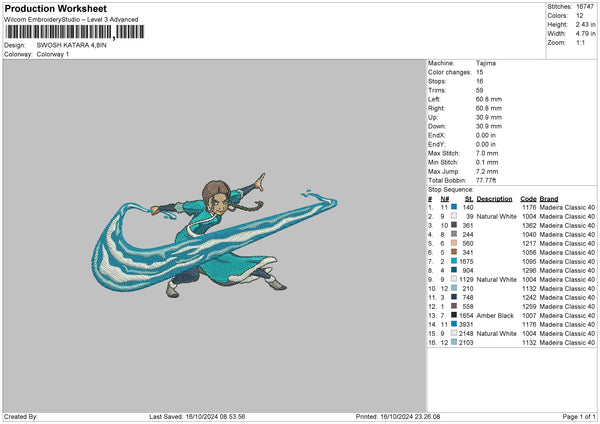Click the Total Bobbin value 77.77ft

click(486, 180)
